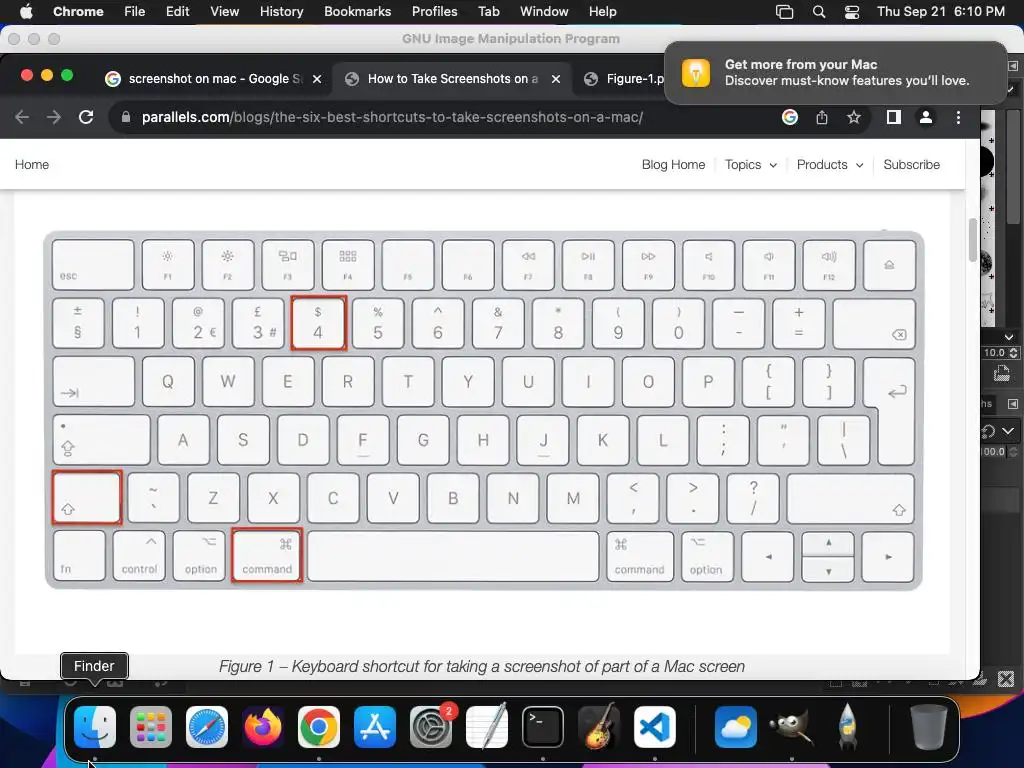Open the Profiles menu

click(434, 11)
